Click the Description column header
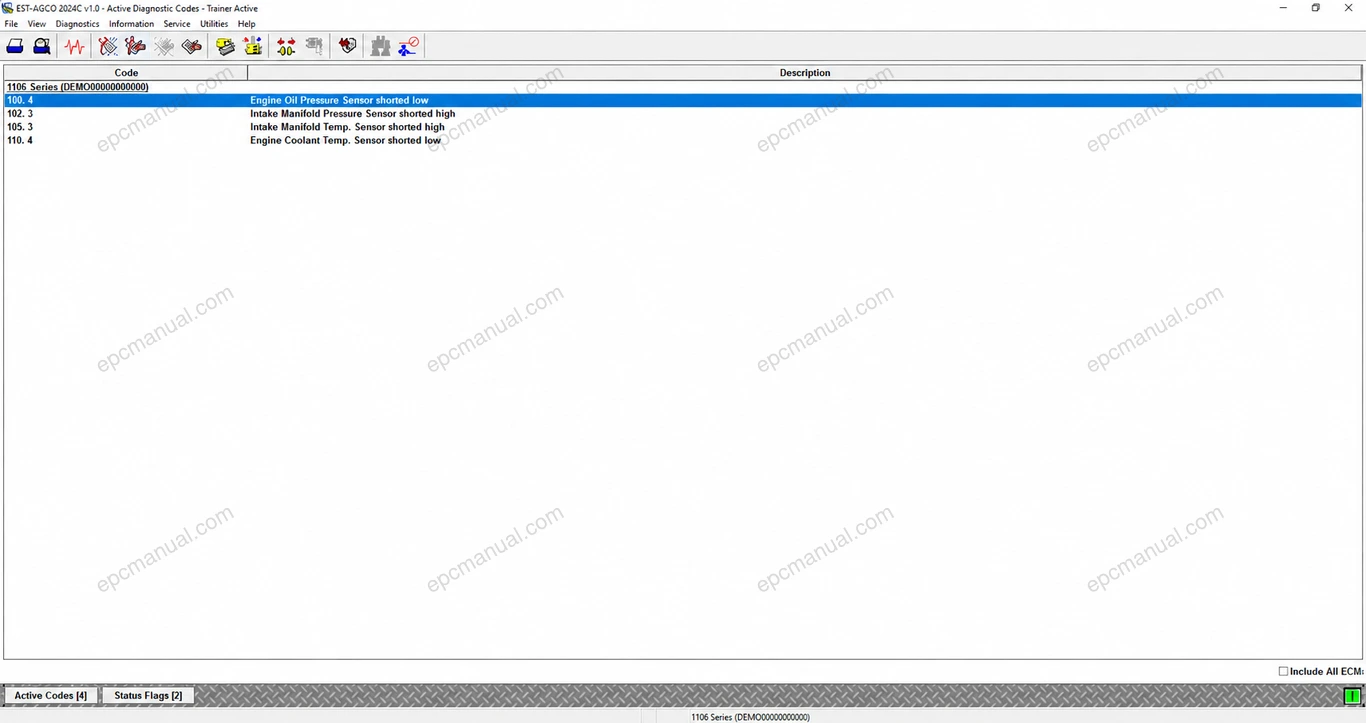1366x723 pixels. (x=805, y=73)
